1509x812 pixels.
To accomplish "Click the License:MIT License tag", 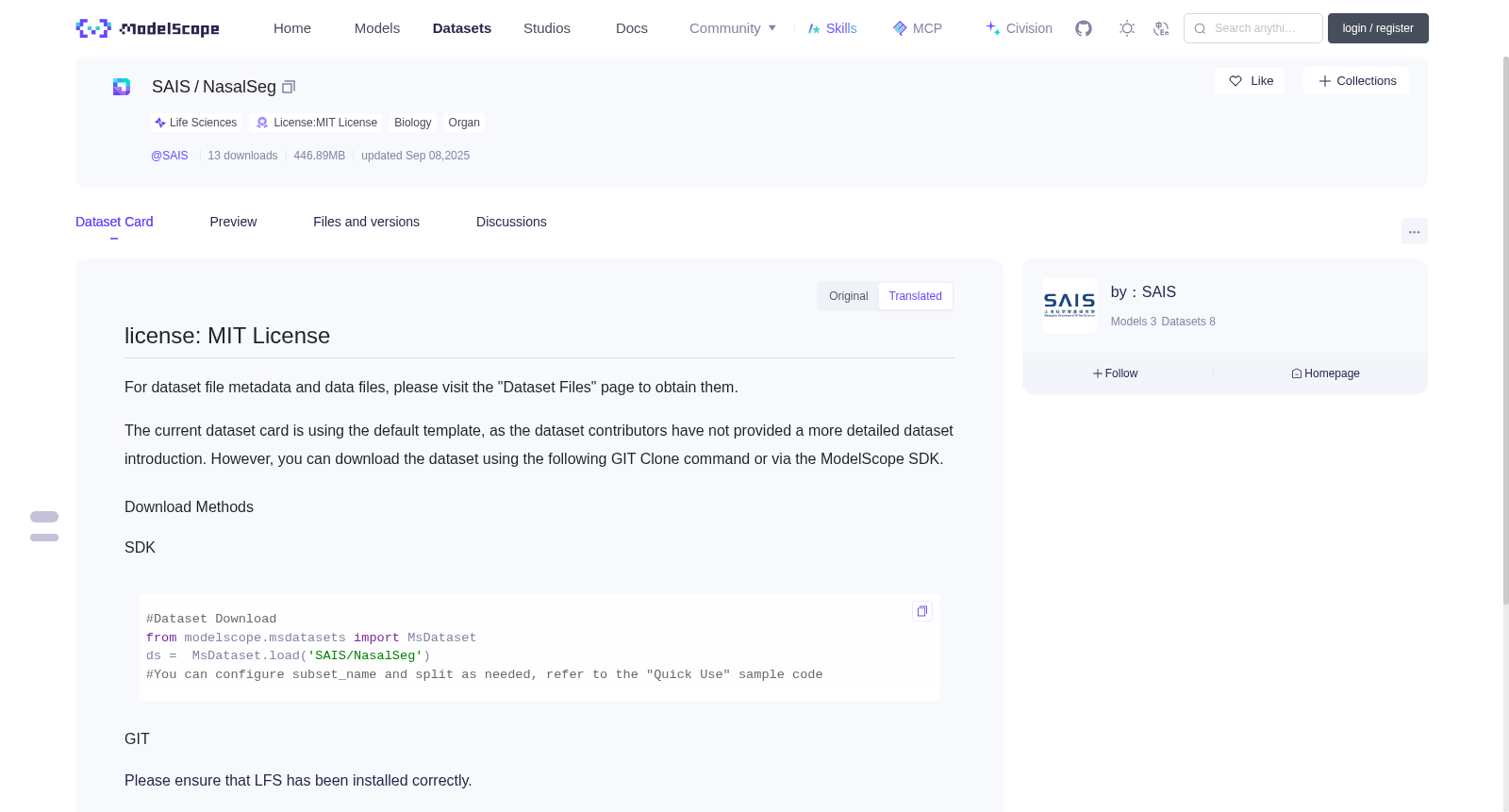I will coord(317,123).
